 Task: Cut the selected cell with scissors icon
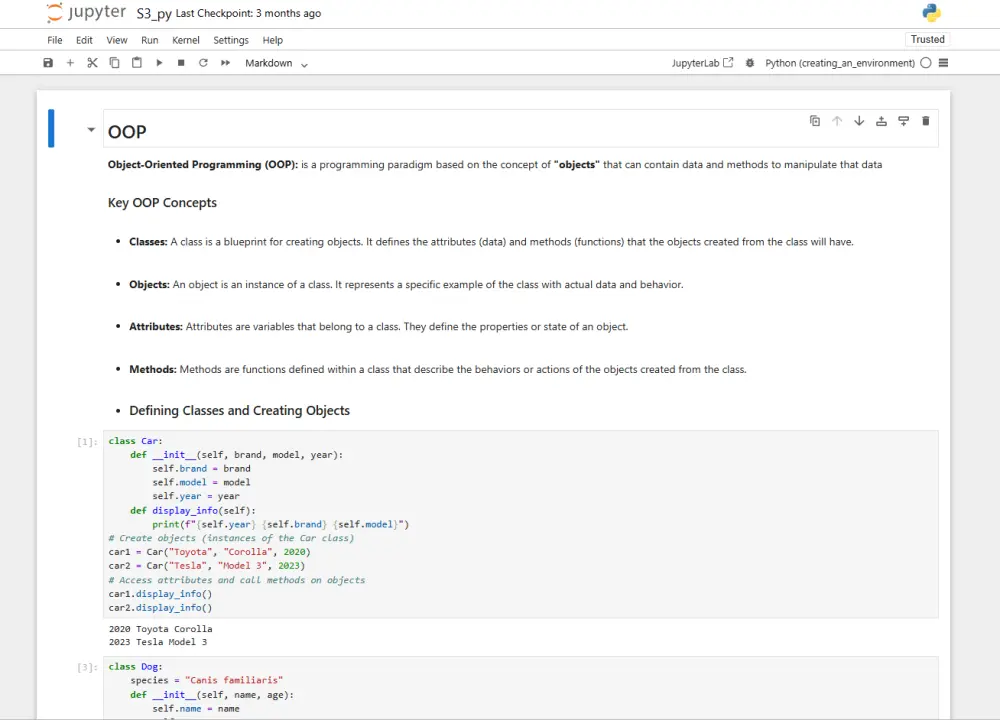point(92,63)
